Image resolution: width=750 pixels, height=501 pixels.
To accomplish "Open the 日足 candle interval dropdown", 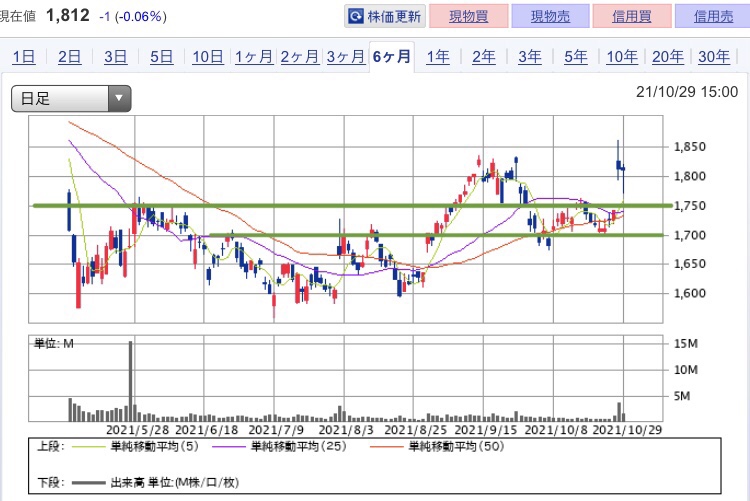I will [71, 99].
